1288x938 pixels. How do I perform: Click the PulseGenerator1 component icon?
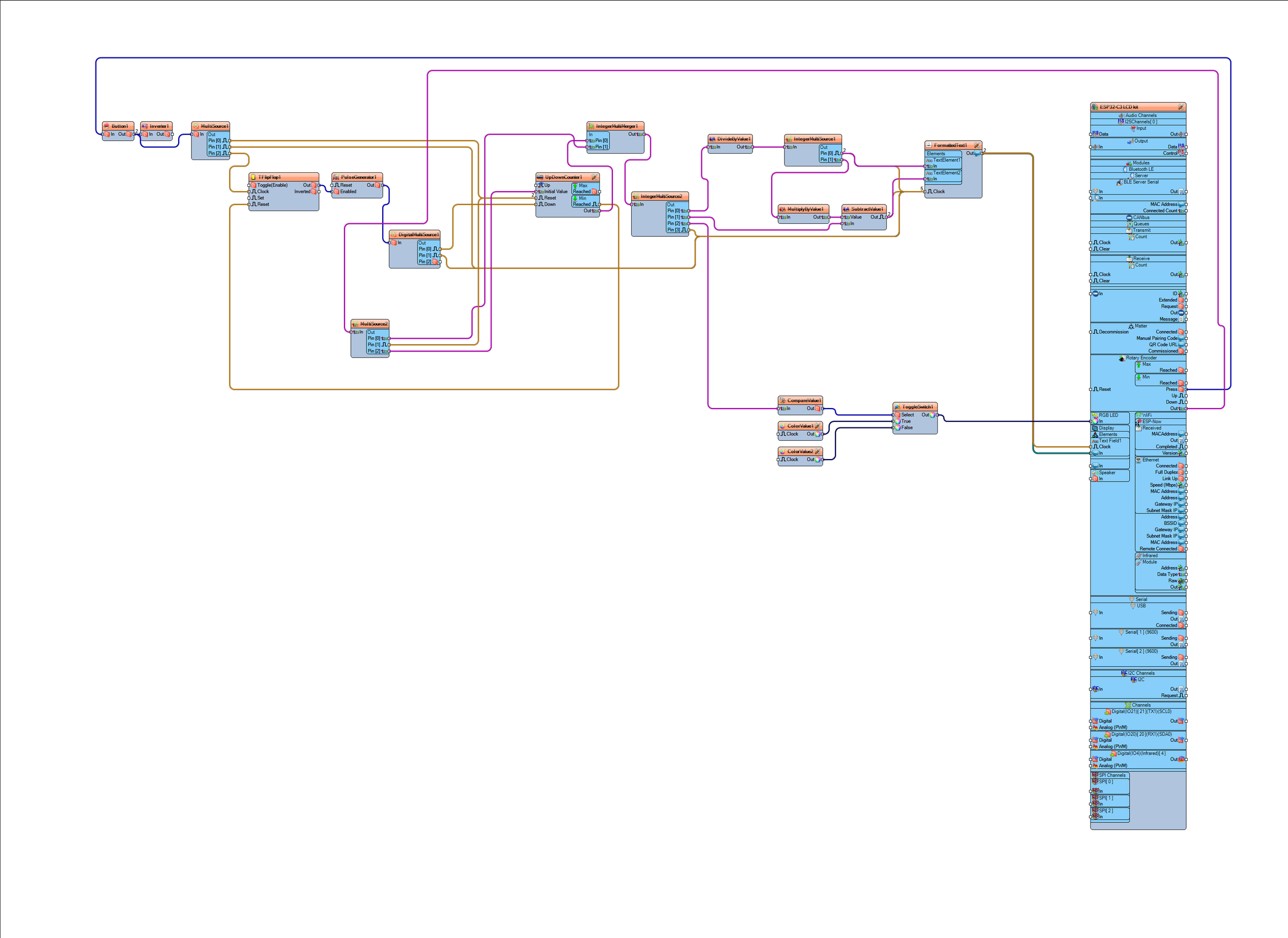pyautogui.click(x=336, y=177)
